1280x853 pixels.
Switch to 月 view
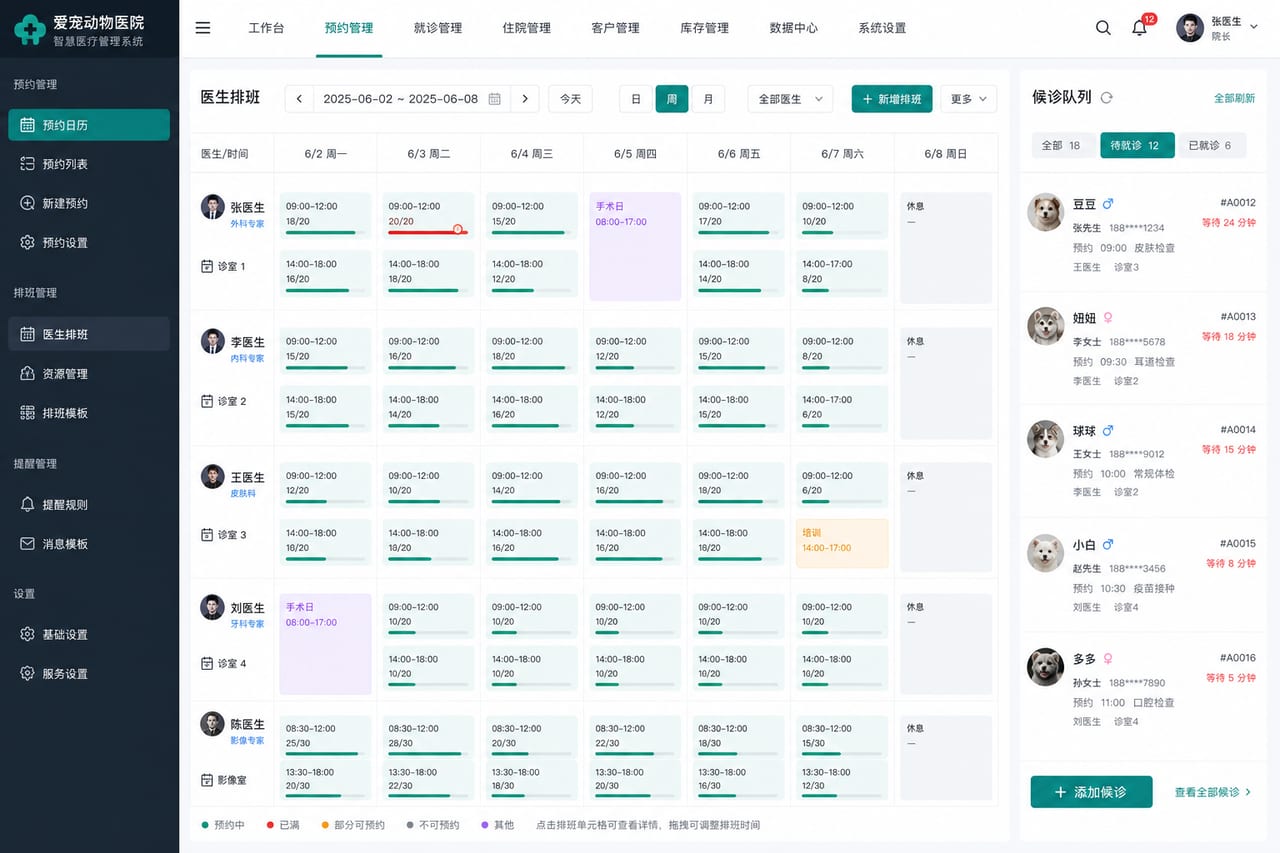(x=708, y=99)
